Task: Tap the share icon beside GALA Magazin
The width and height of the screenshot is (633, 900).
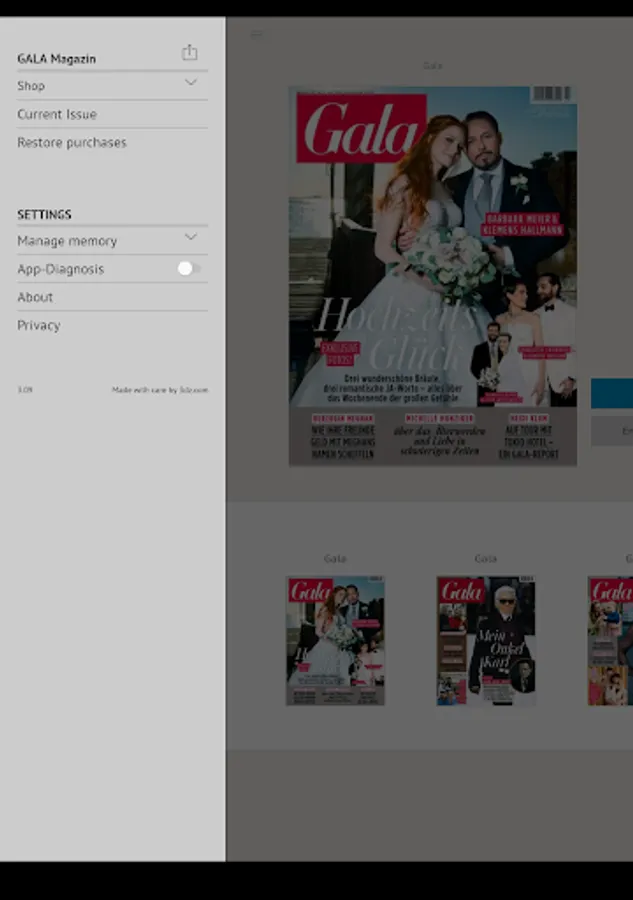Action: [189, 52]
